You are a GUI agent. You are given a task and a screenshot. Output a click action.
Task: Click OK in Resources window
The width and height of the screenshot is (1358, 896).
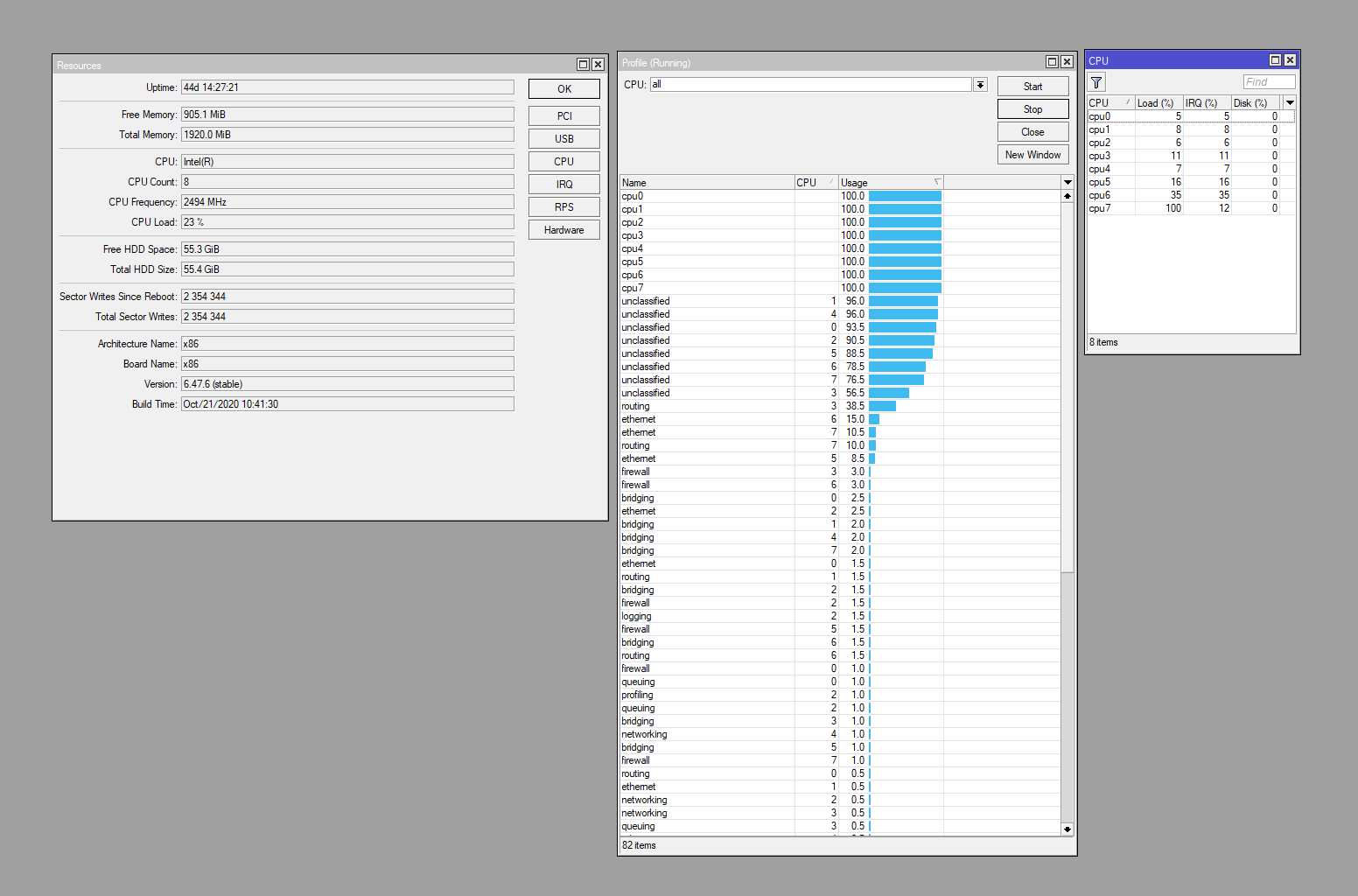(564, 89)
